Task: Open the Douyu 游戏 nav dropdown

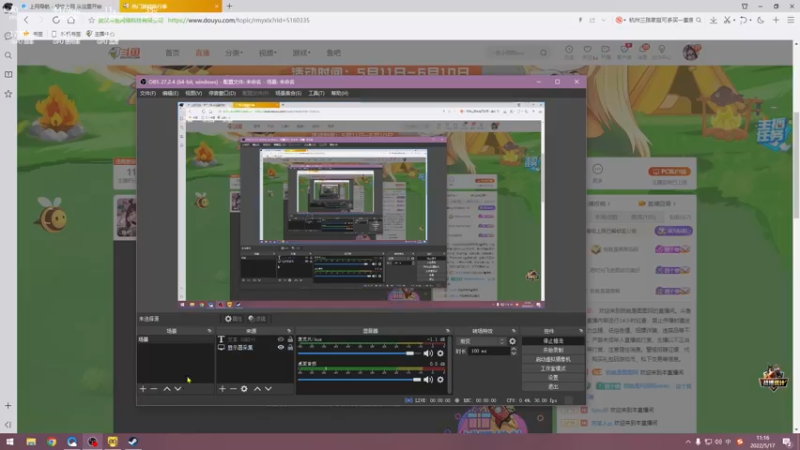Action: pyautogui.click(x=301, y=53)
